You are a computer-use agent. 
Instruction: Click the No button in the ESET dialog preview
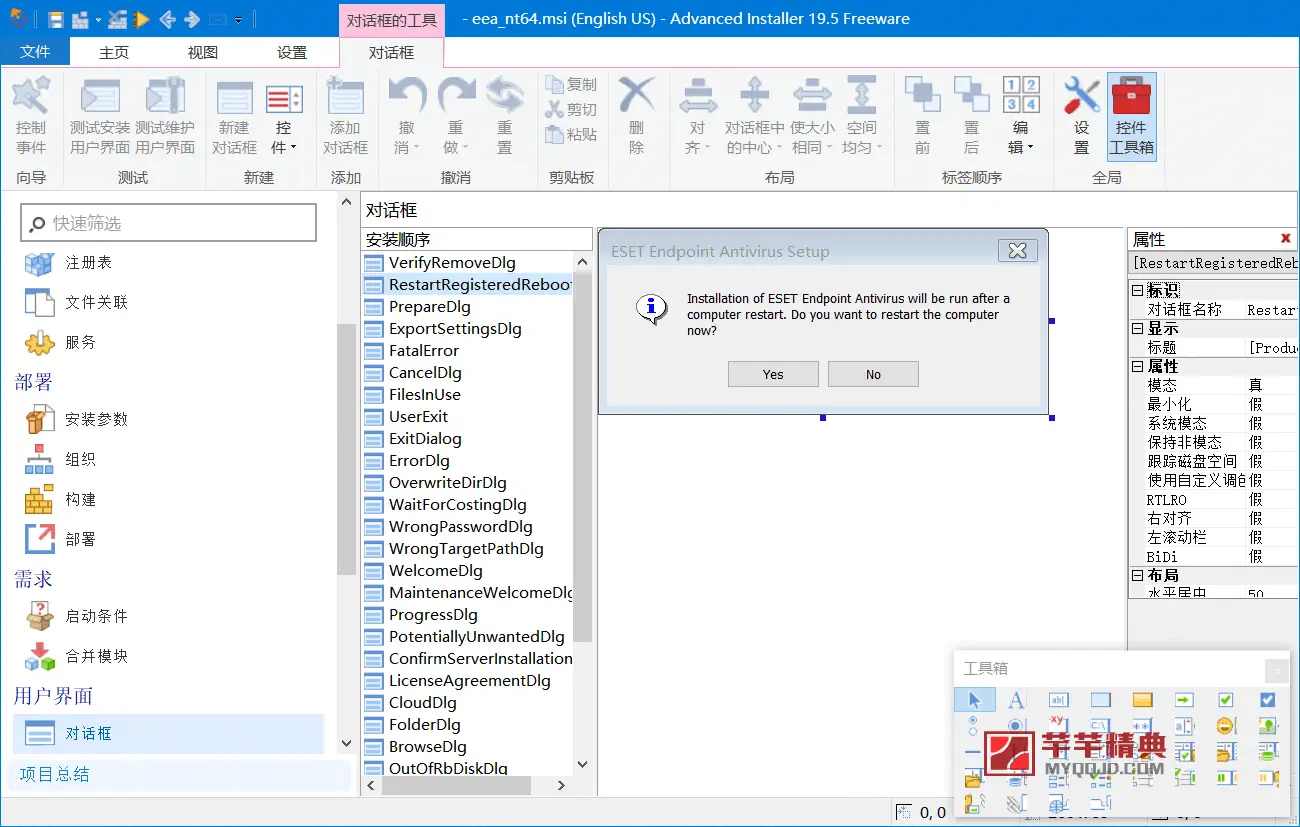point(872,373)
